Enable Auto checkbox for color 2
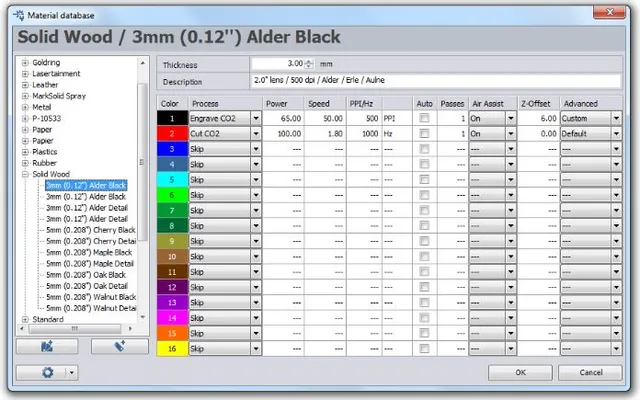Image resolution: width=640 pixels, height=400 pixels. pos(424,133)
